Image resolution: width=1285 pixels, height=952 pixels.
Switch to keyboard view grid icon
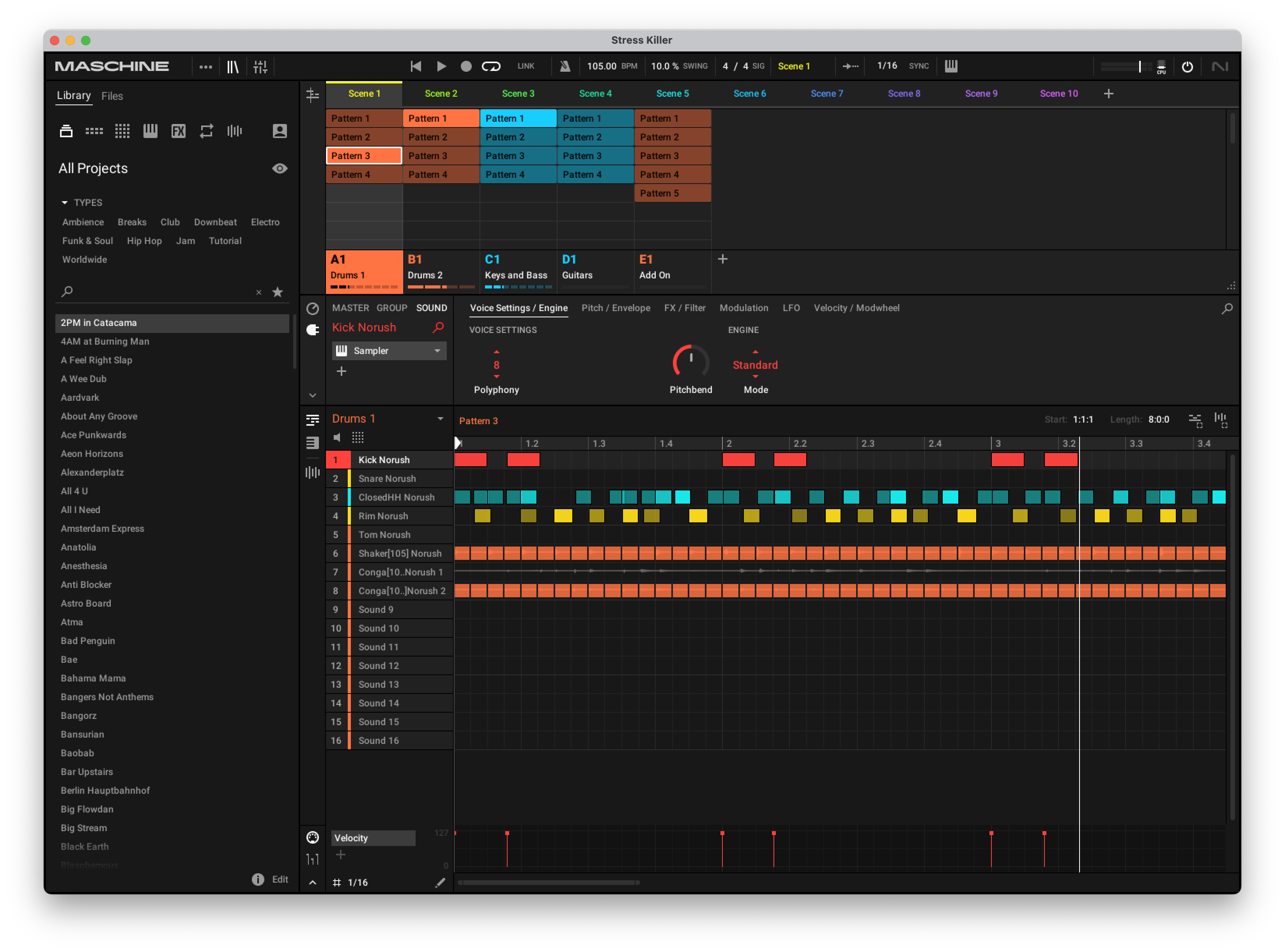[x=358, y=437]
